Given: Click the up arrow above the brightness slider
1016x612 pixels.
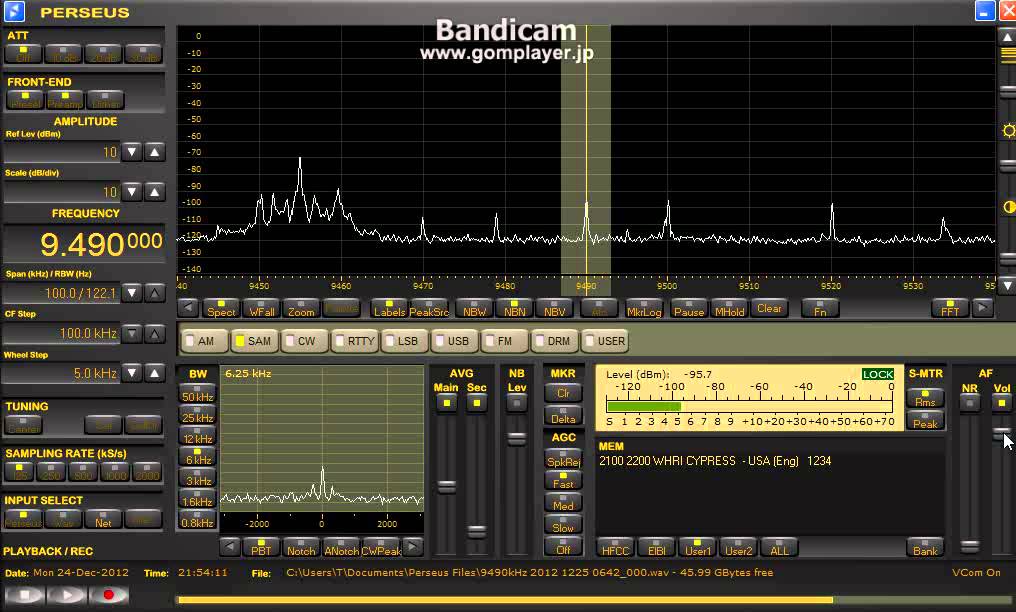Looking at the screenshot, I should coord(1008,37).
